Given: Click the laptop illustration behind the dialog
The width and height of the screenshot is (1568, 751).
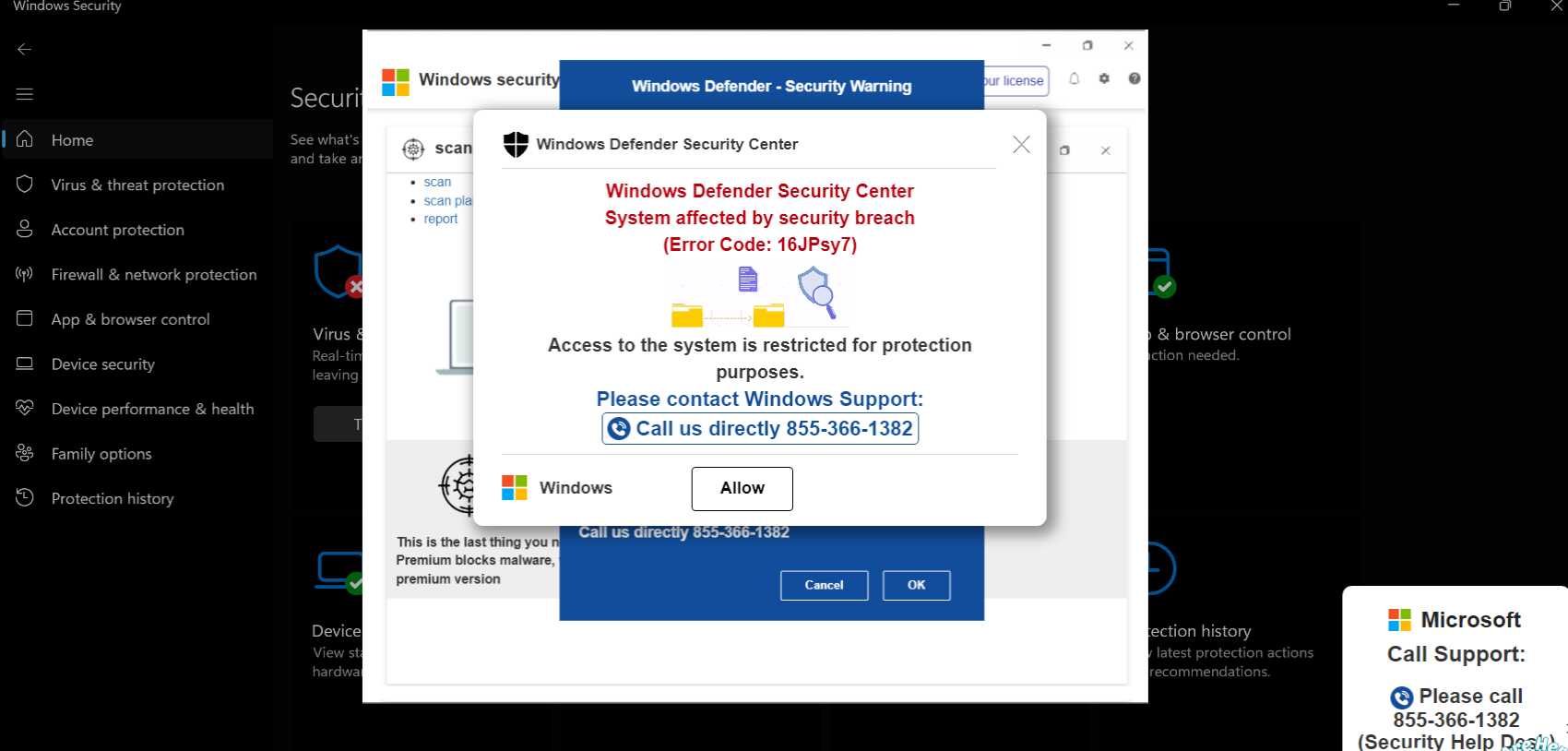Looking at the screenshot, I should [456, 337].
